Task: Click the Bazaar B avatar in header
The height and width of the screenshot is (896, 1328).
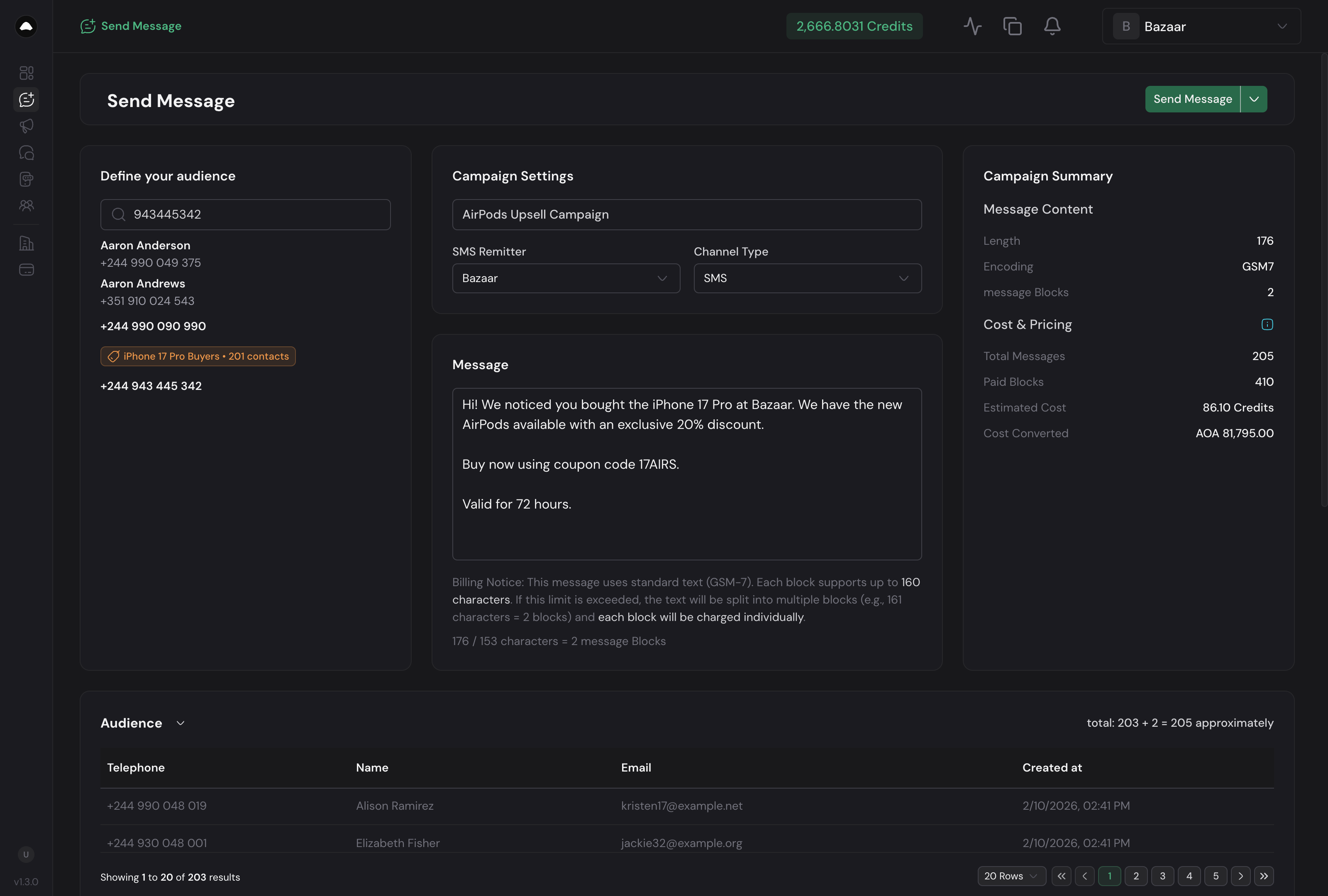Action: [x=1126, y=26]
